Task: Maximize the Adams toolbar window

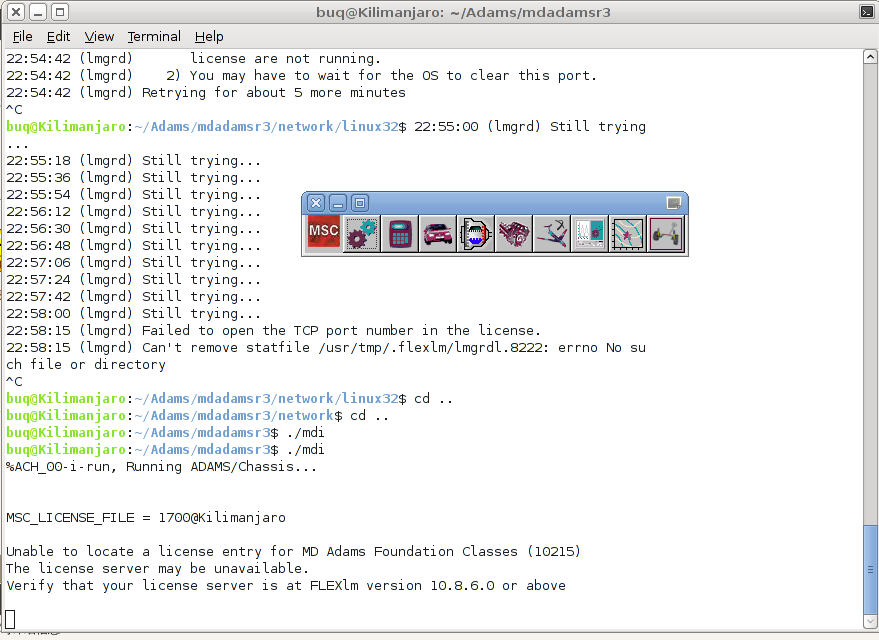Action: pyautogui.click(x=360, y=203)
